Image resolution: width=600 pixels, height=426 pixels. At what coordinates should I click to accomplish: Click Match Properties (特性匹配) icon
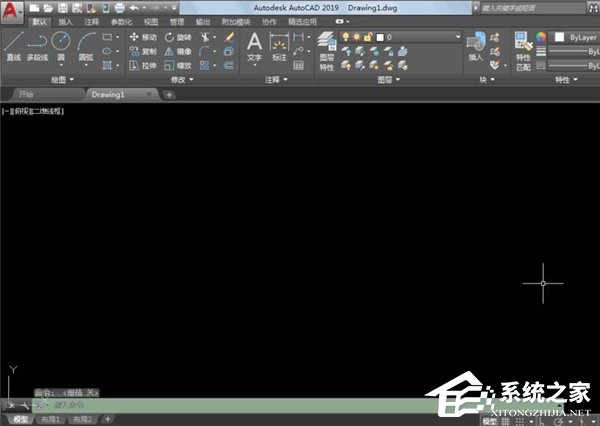tap(523, 51)
